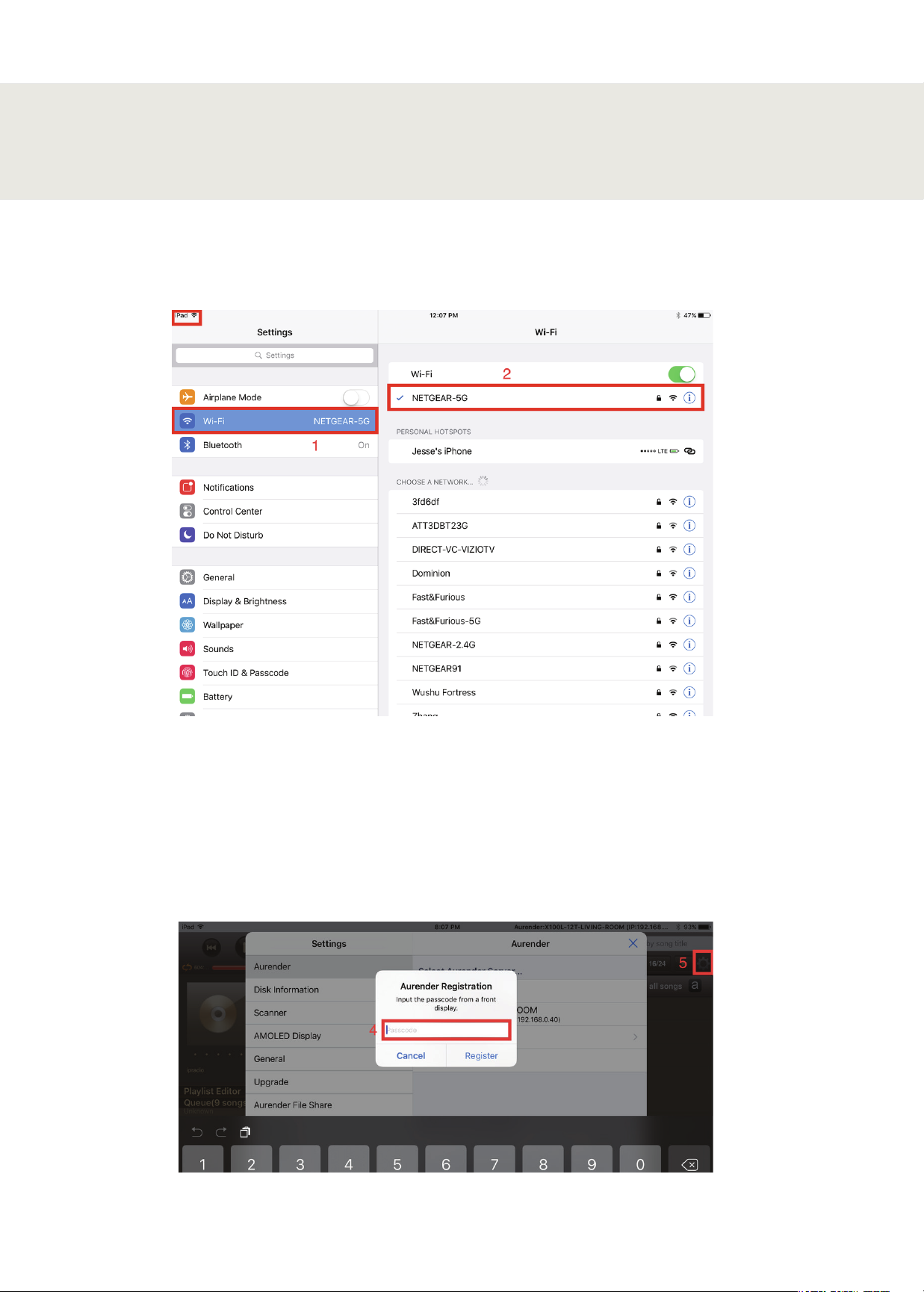The image size is (924, 1292).
Task: Tap the 5 key on the keyboard
Action: click(397, 1159)
